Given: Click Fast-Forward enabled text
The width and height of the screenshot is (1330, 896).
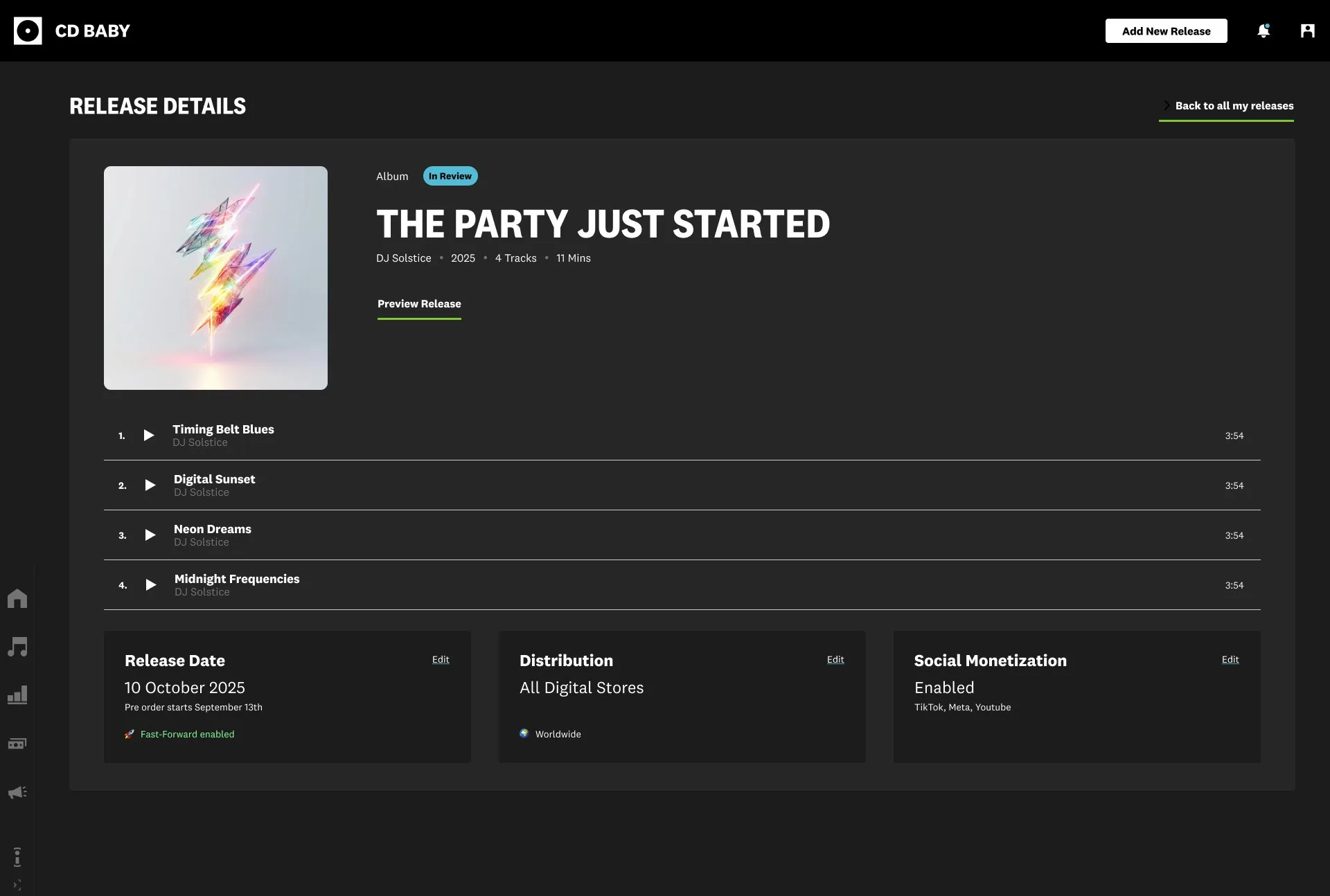Looking at the screenshot, I should point(187,734).
